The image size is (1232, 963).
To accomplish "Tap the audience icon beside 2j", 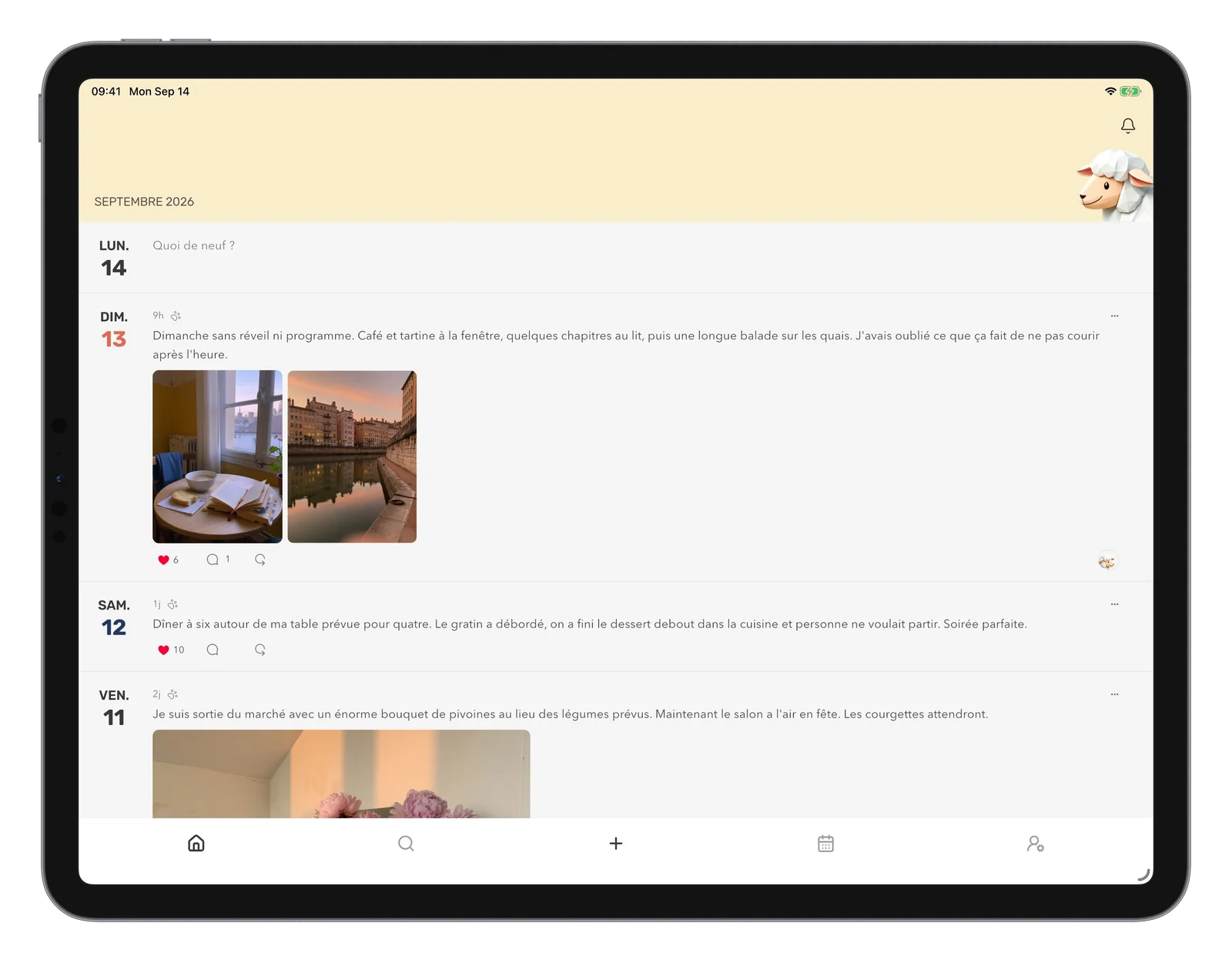I will [x=172, y=694].
